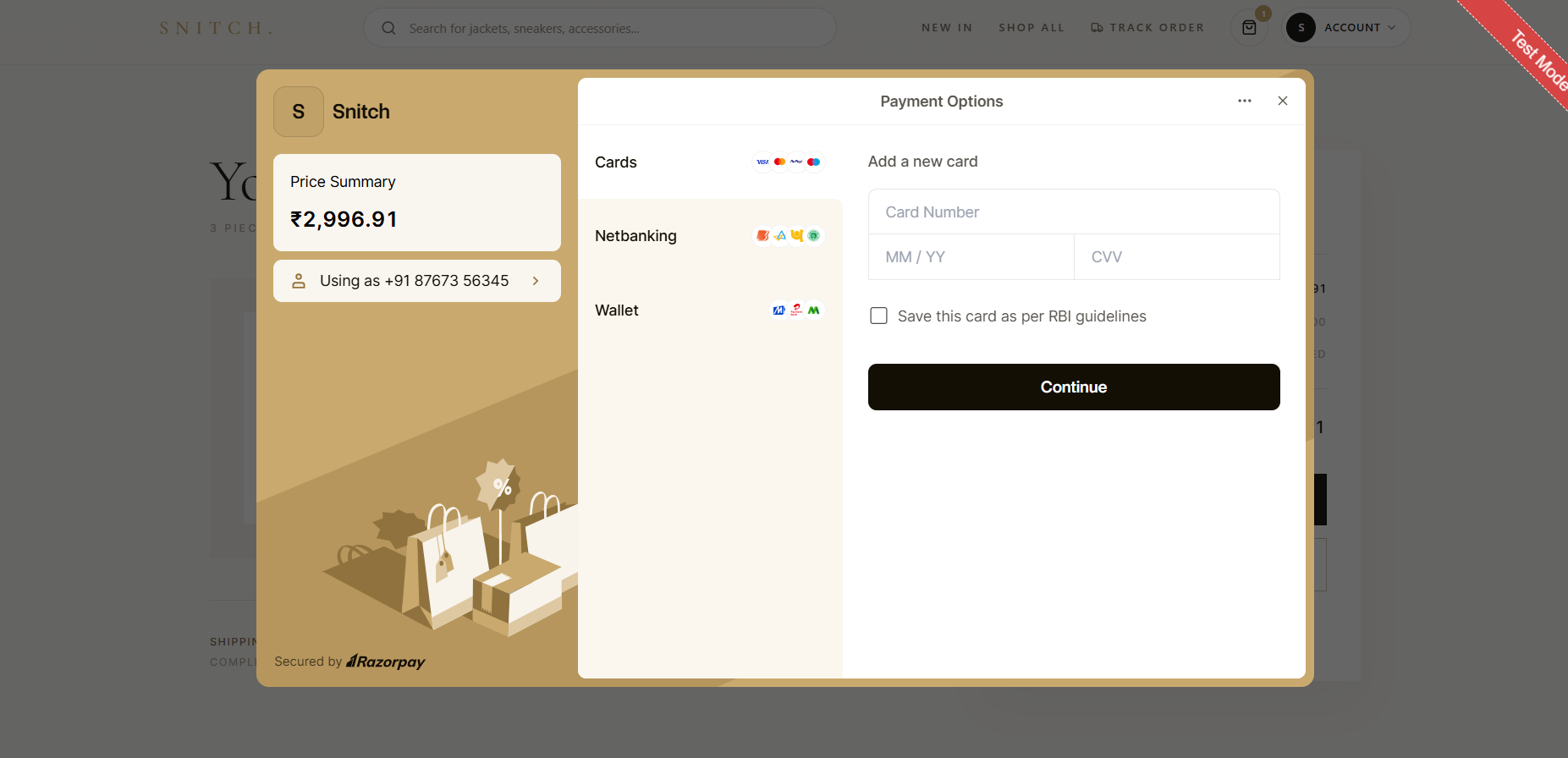Click the Razorpay logo
The image size is (1568, 758).
[386, 662]
